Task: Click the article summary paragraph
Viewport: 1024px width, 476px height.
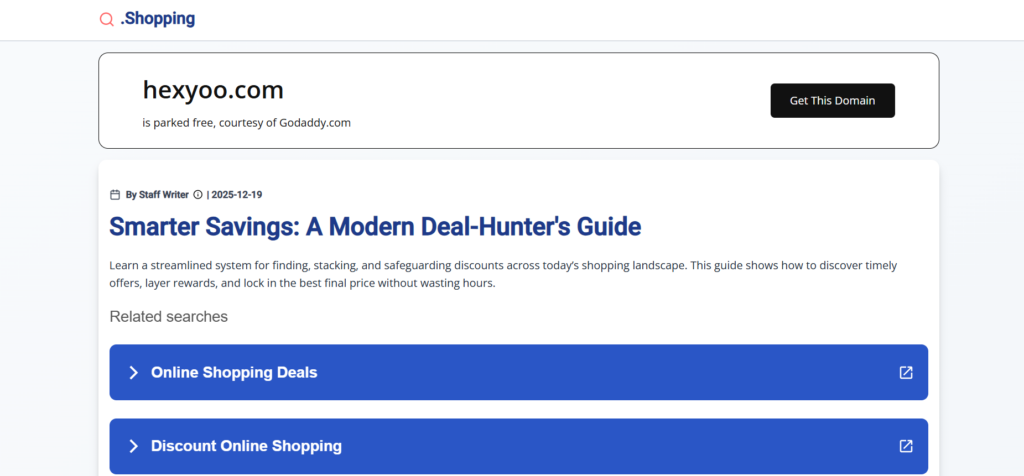Action: click(503, 274)
